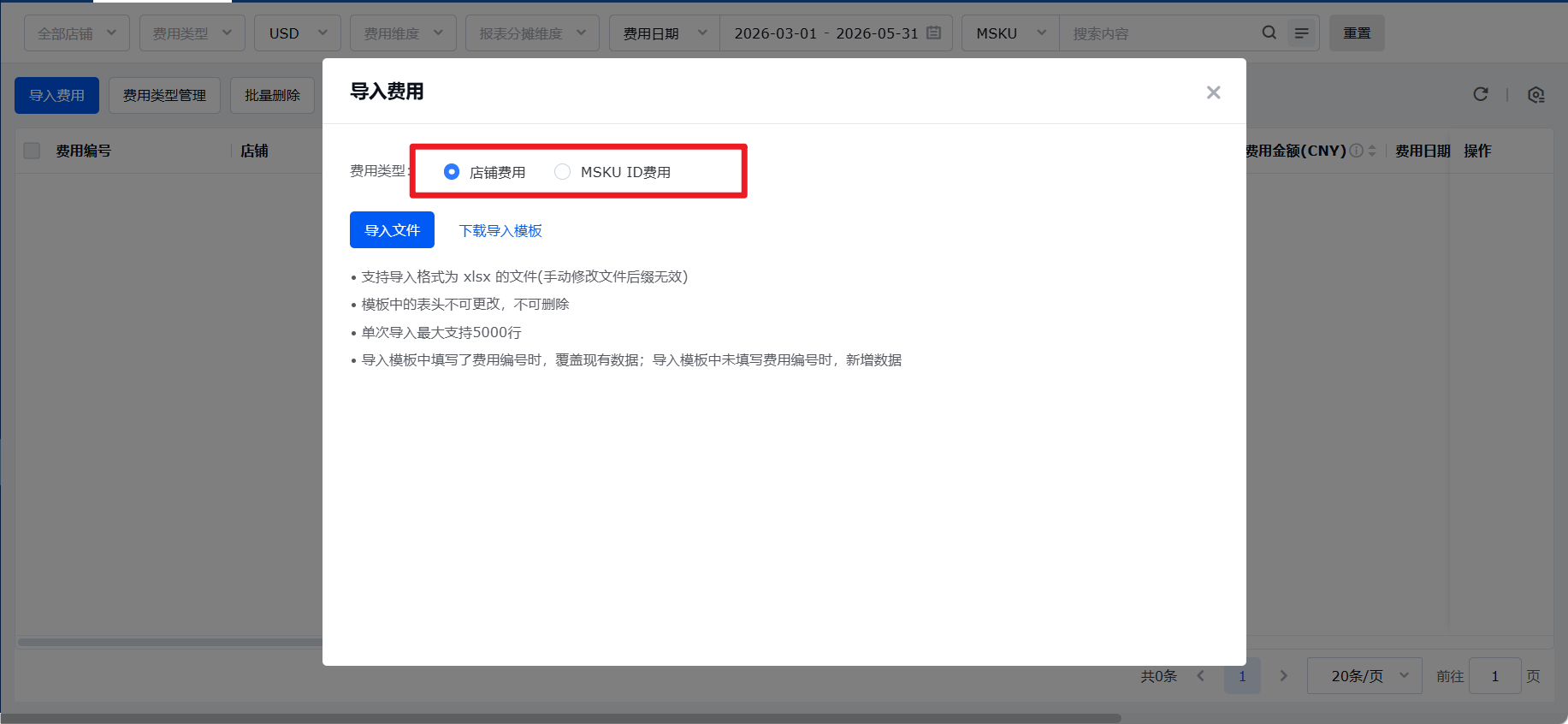Expand the 全部店铺 dropdown
Screen dimensions: 1568x724
76,33
